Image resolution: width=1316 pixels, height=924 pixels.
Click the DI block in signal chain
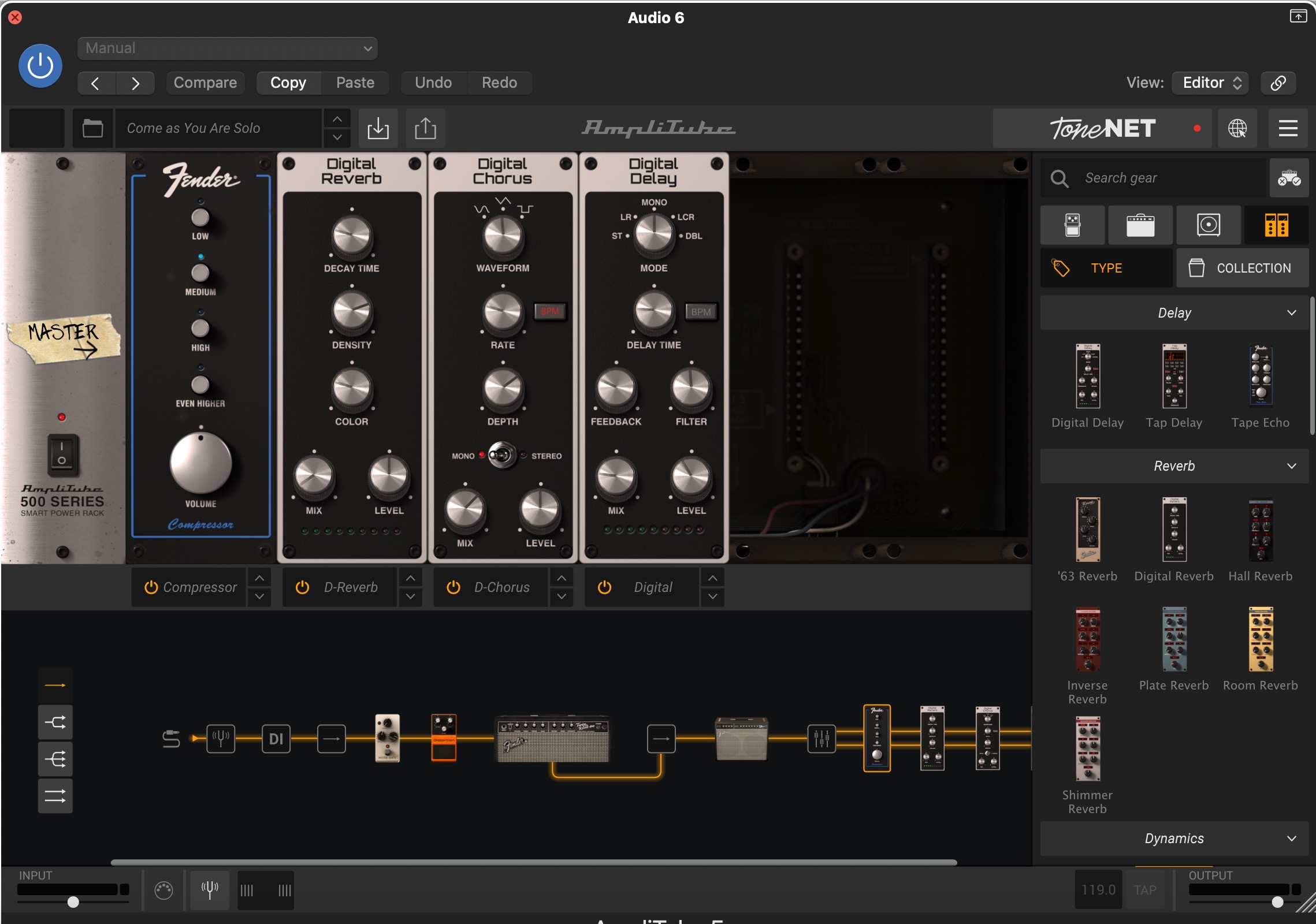[276, 739]
